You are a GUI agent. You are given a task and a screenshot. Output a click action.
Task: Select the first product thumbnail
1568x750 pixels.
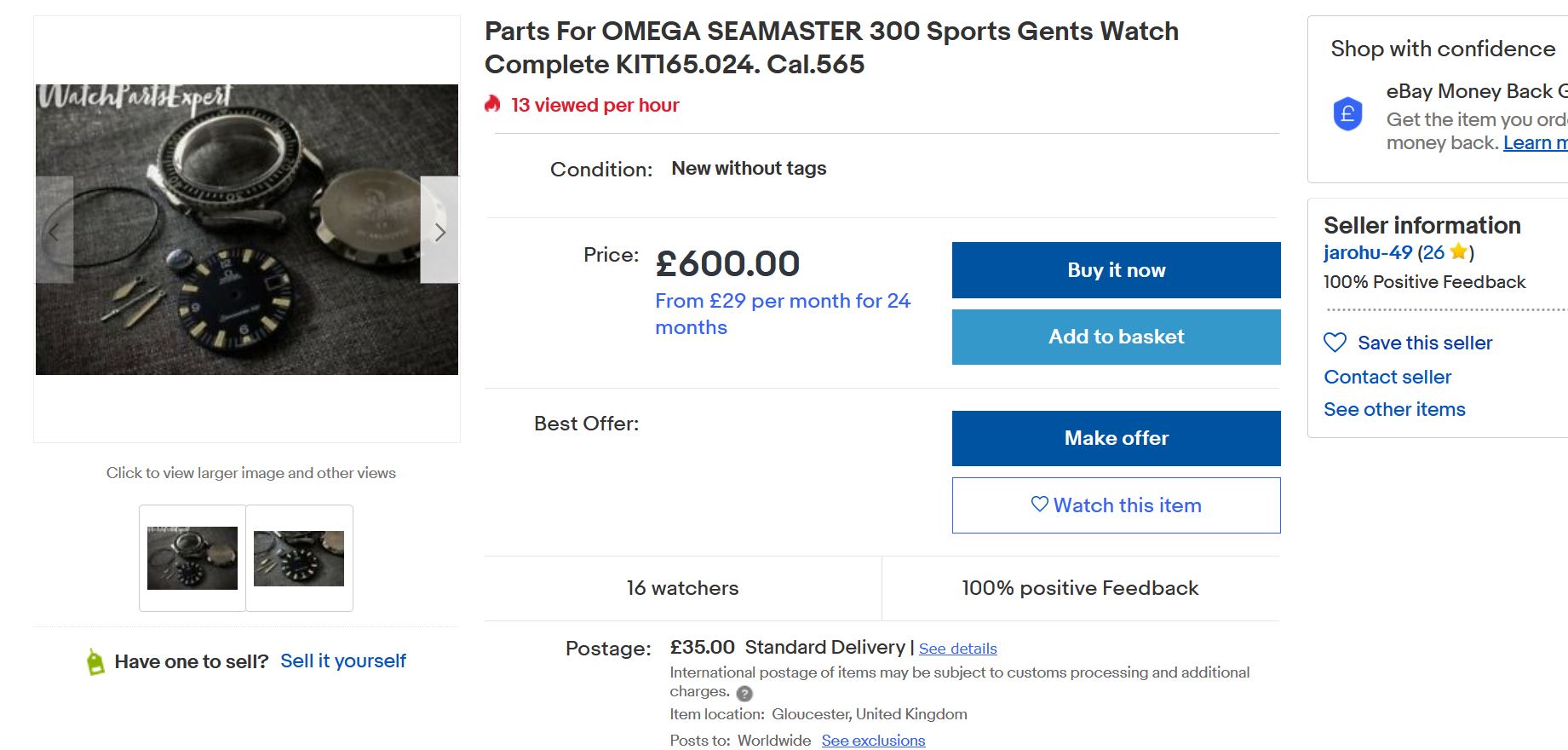[192, 558]
